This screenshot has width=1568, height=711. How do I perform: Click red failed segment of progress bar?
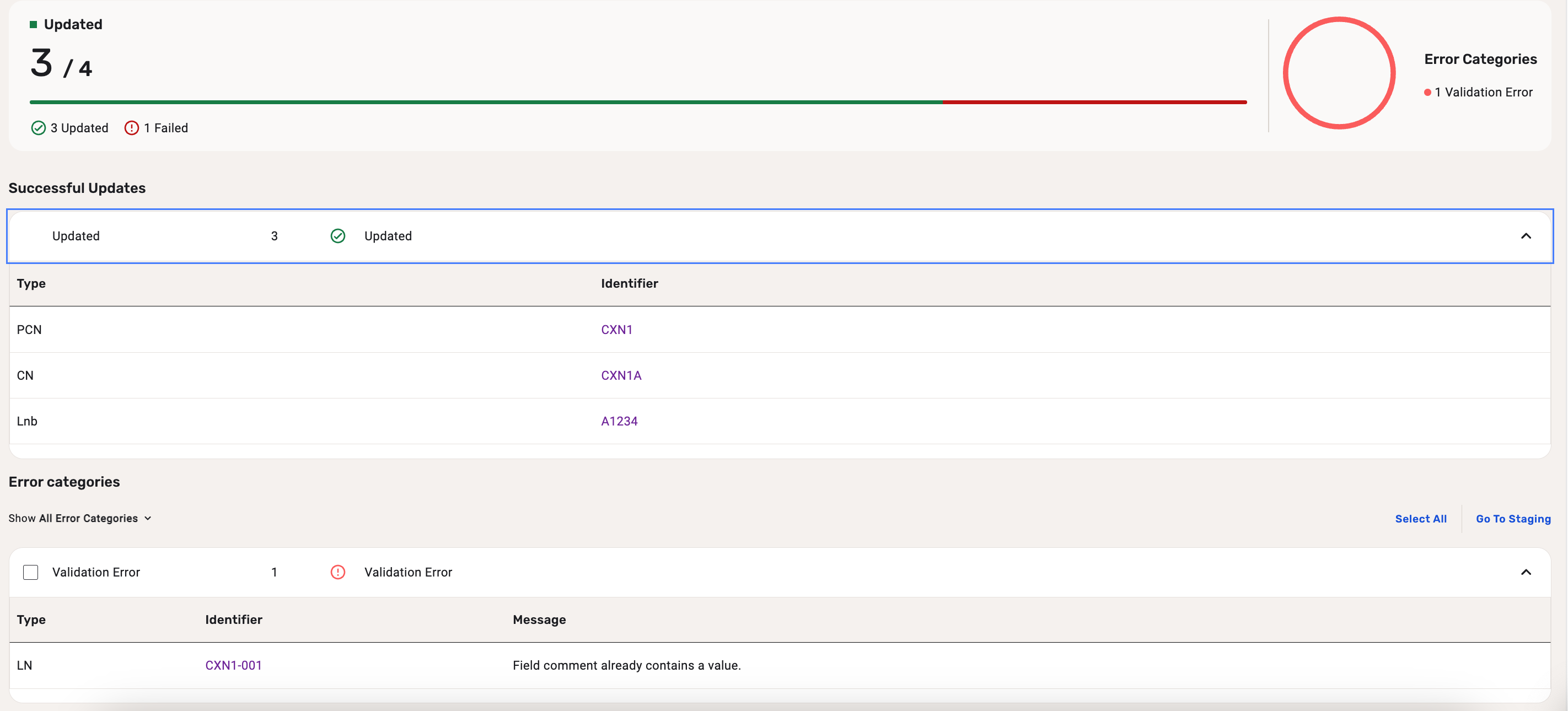pyautogui.click(x=1094, y=103)
